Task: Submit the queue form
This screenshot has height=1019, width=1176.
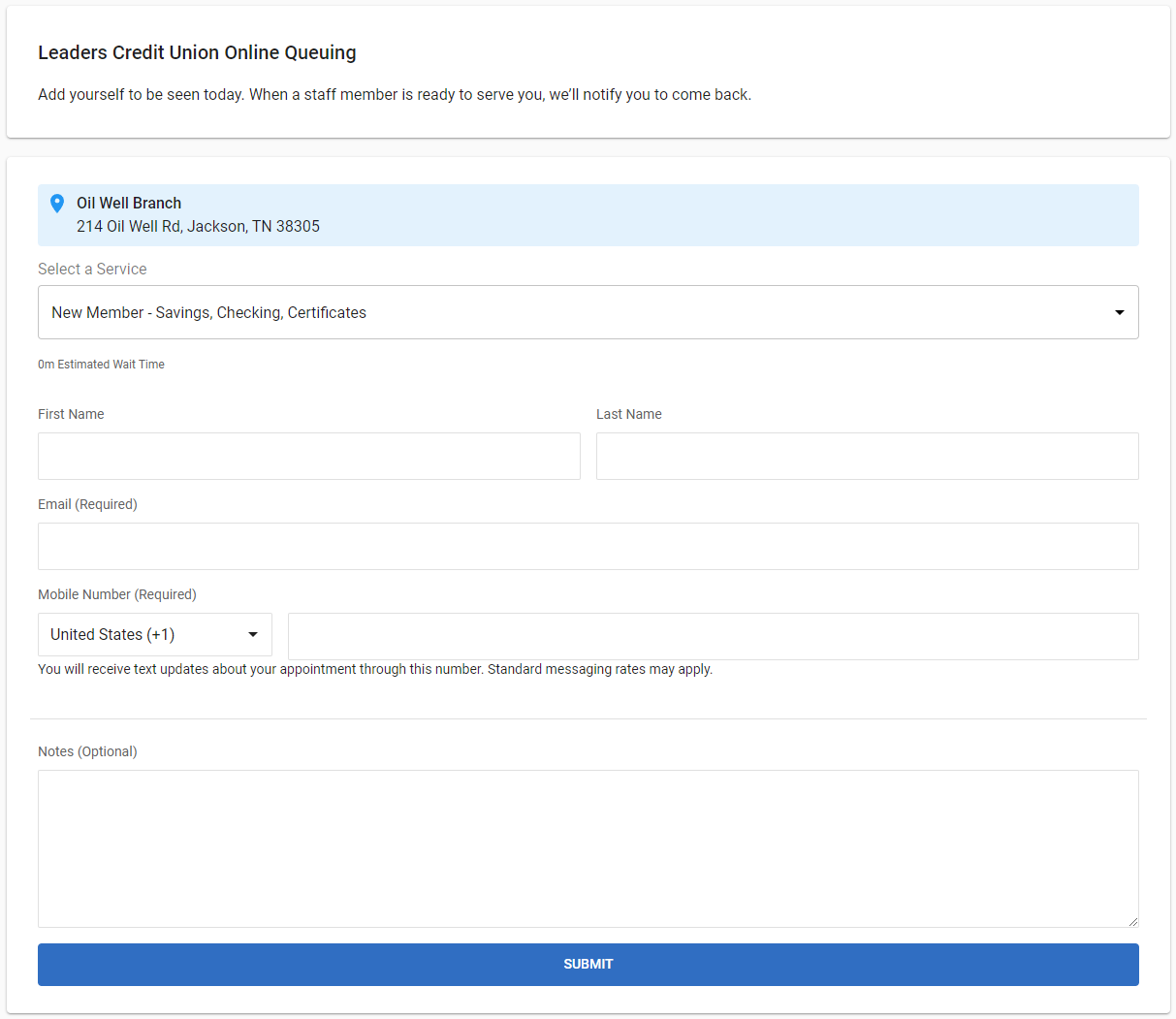Action: coord(588,965)
